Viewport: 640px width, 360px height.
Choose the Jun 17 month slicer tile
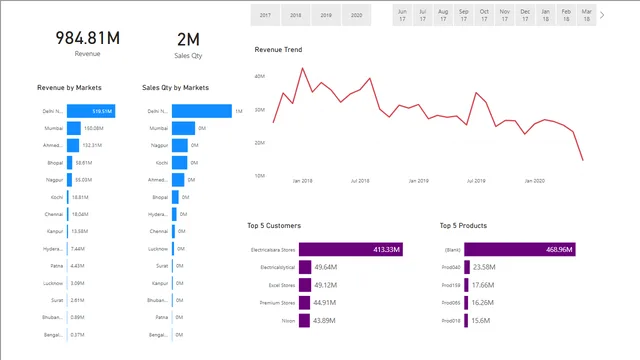point(402,15)
